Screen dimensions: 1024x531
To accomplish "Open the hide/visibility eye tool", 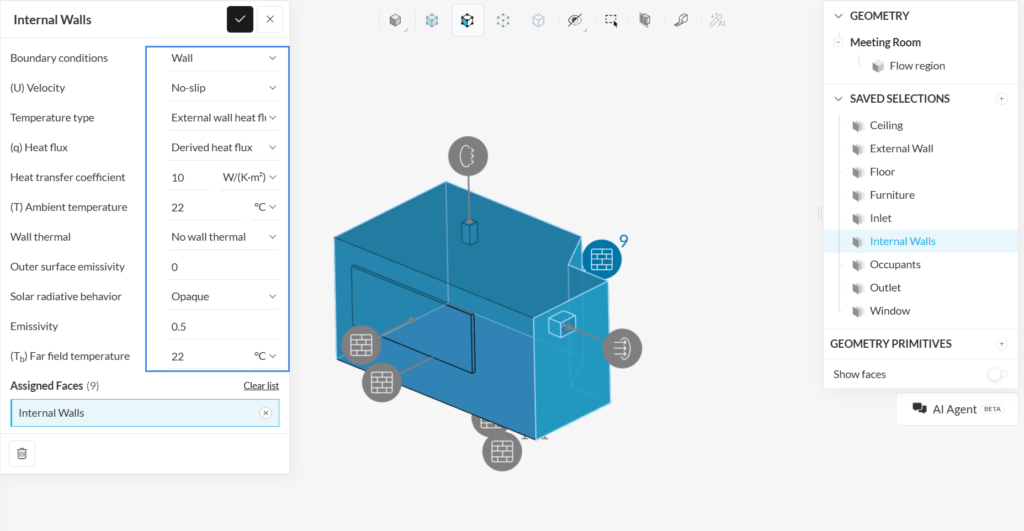I will [575, 20].
